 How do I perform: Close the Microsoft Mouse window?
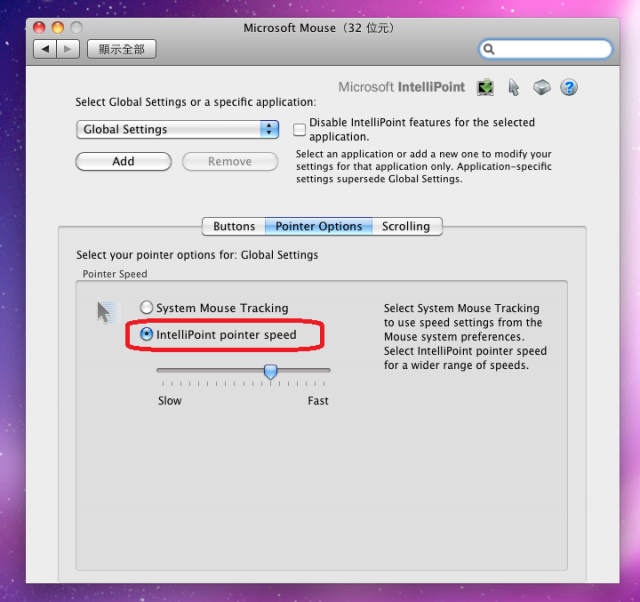pos(39,28)
